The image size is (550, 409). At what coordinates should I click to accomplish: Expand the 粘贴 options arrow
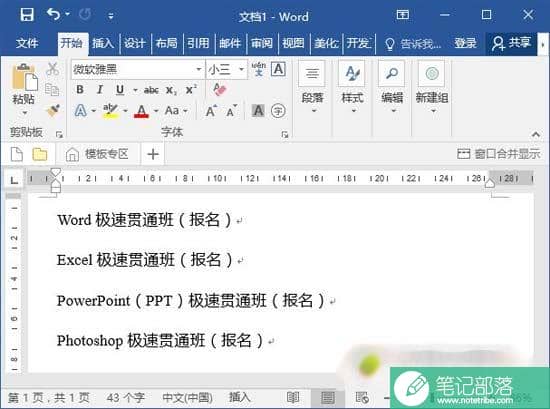[x=25, y=113]
